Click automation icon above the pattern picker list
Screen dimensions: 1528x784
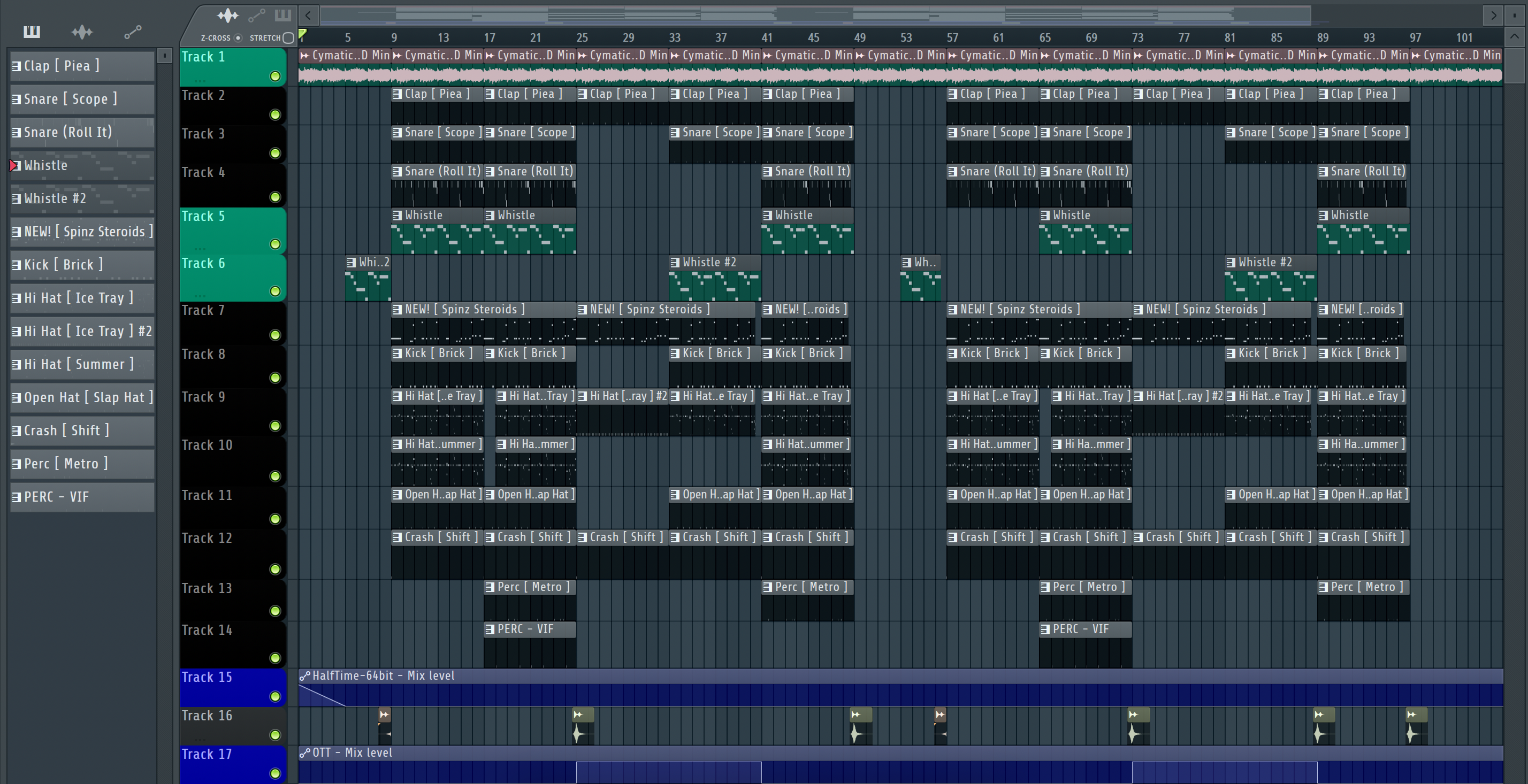pyautogui.click(x=132, y=32)
